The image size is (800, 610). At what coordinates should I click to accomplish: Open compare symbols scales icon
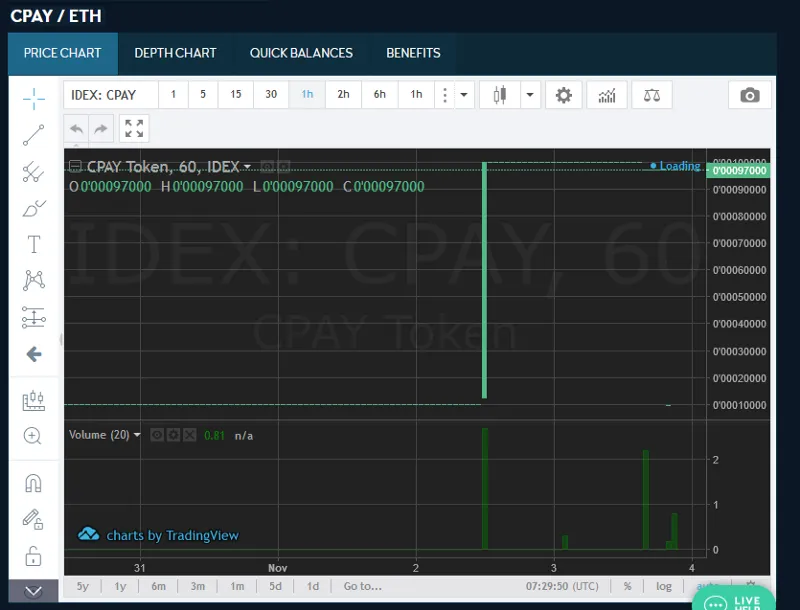(x=652, y=95)
